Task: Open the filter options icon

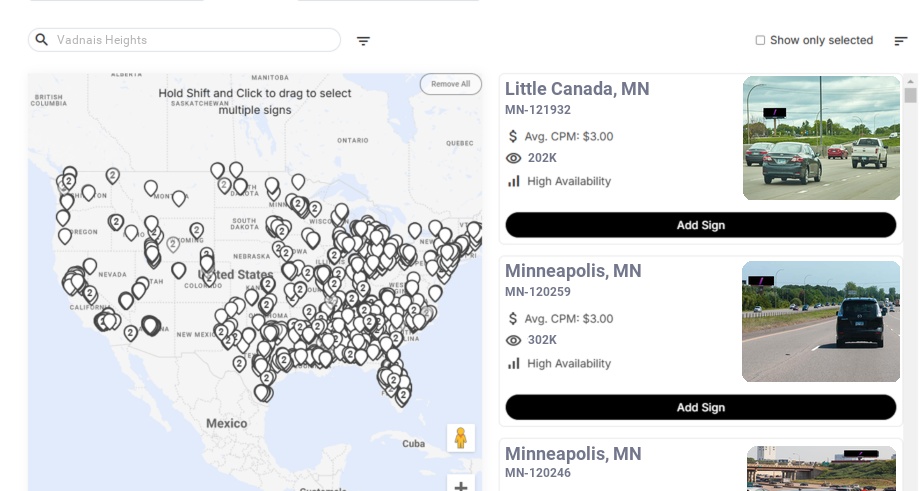Action: (x=363, y=41)
